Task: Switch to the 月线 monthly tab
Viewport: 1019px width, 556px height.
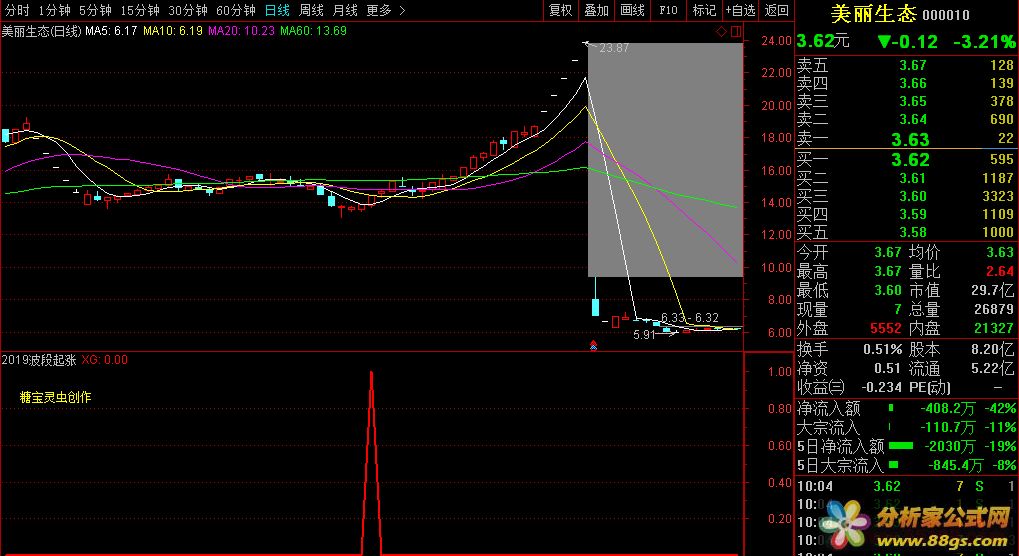Action: (345, 10)
